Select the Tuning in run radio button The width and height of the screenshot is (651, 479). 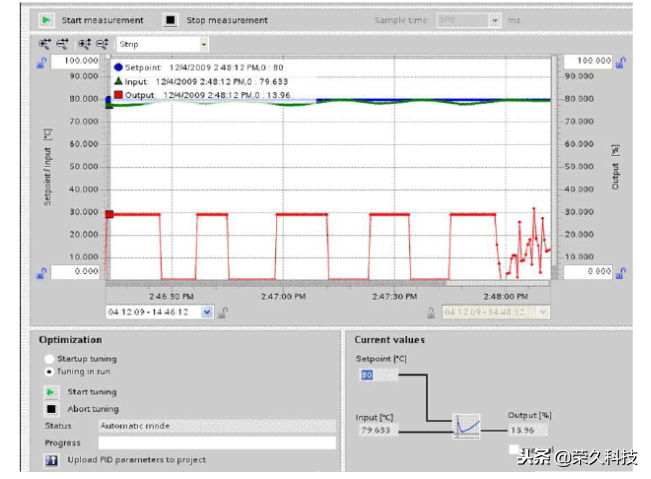48,371
